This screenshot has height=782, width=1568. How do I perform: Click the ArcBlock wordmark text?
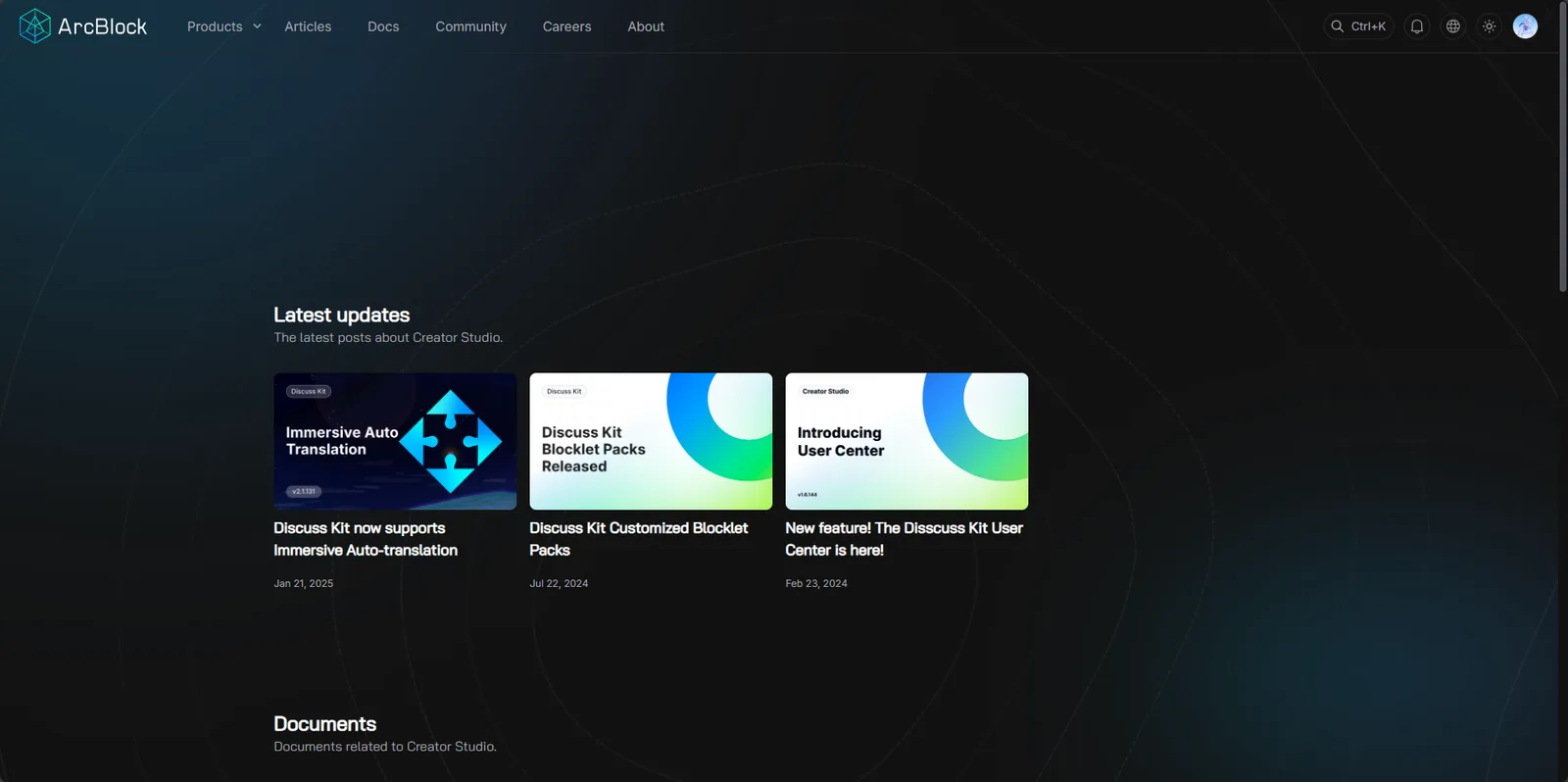(102, 26)
